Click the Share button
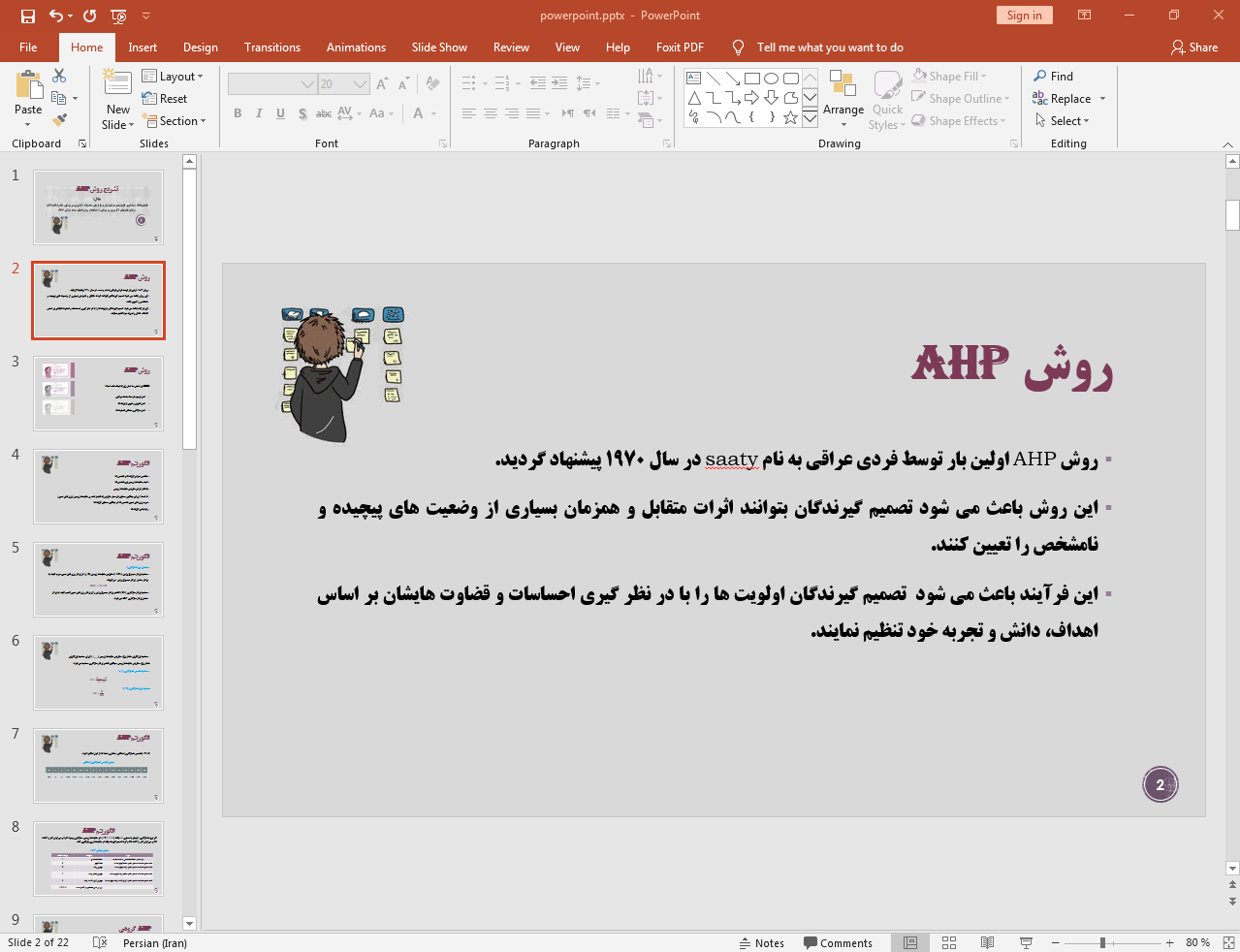Image resolution: width=1240 pixels, height=952 pixels. pyautogui.click(x=1193, y=48)
